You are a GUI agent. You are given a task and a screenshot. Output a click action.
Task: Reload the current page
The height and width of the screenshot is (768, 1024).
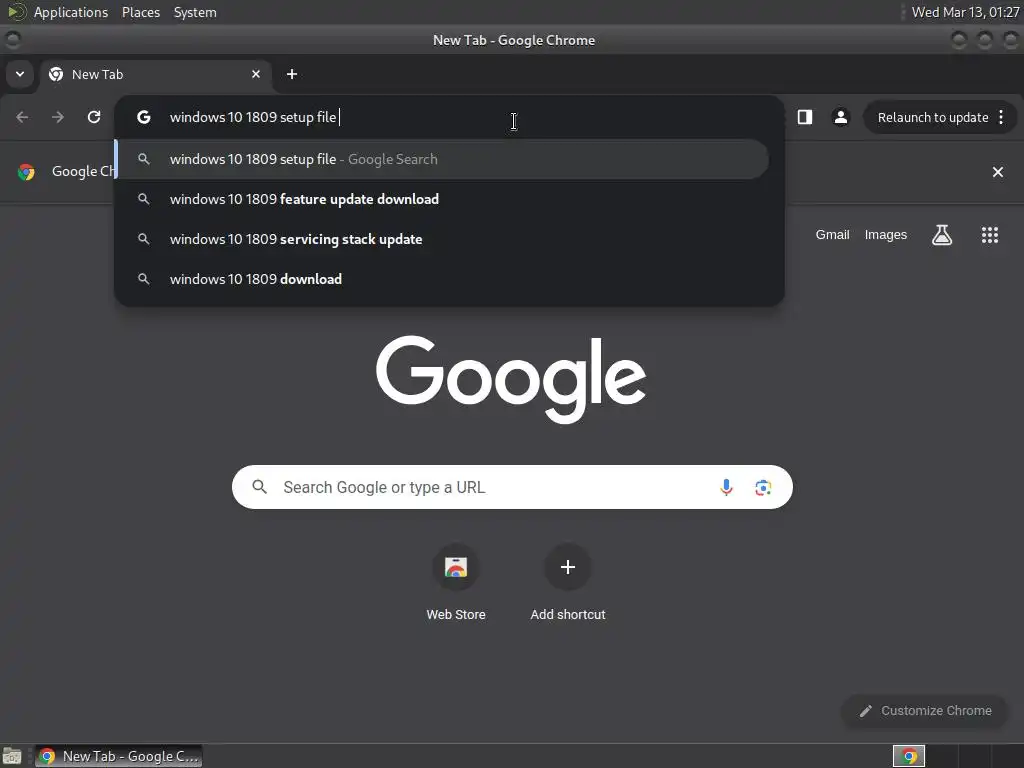click(94, 117)
